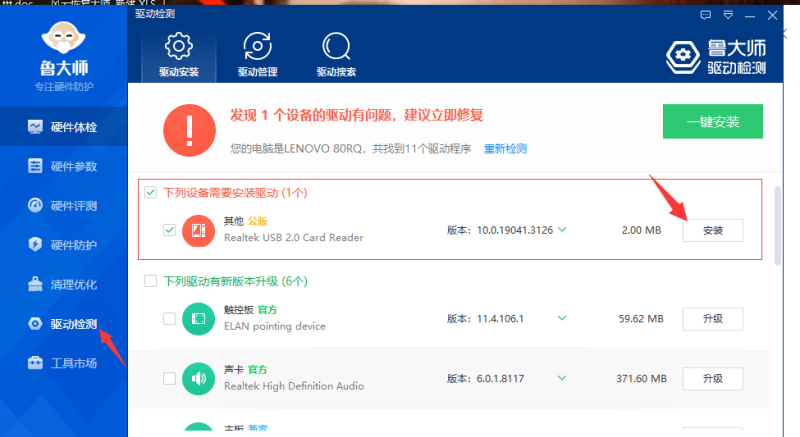Expand version dropdown for 11.4.106.1
The image size is (800, 437).
562,318
